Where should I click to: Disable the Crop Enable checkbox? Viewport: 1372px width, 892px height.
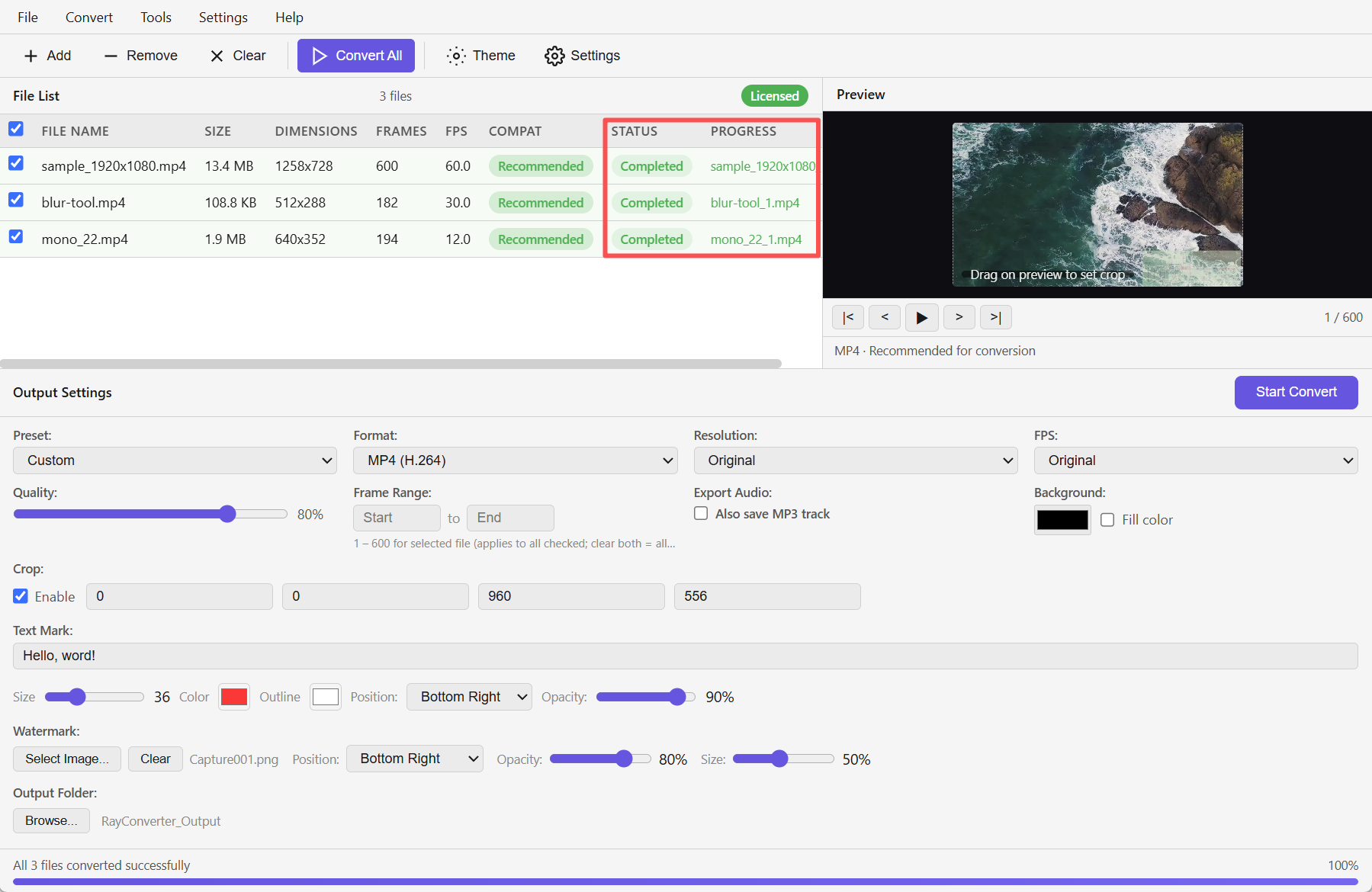(x=21, y=596)
